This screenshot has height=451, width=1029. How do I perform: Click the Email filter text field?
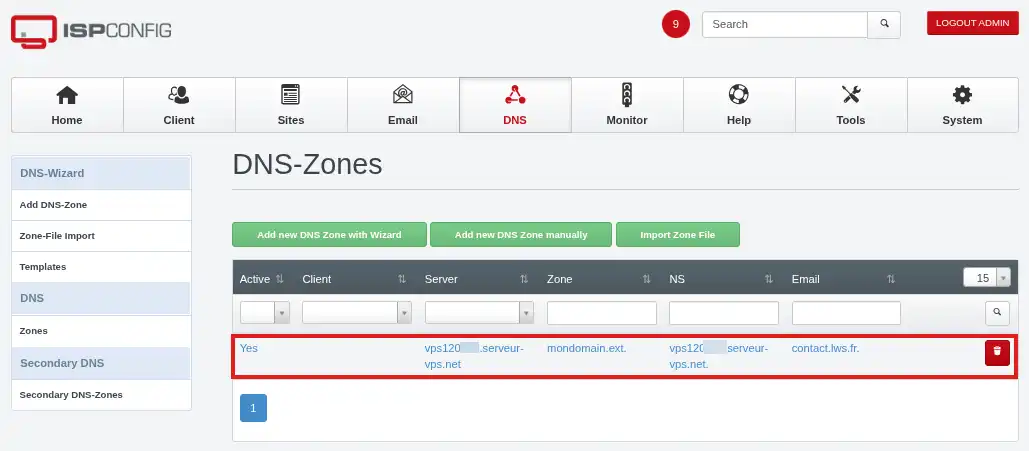[x=847, y=313]
